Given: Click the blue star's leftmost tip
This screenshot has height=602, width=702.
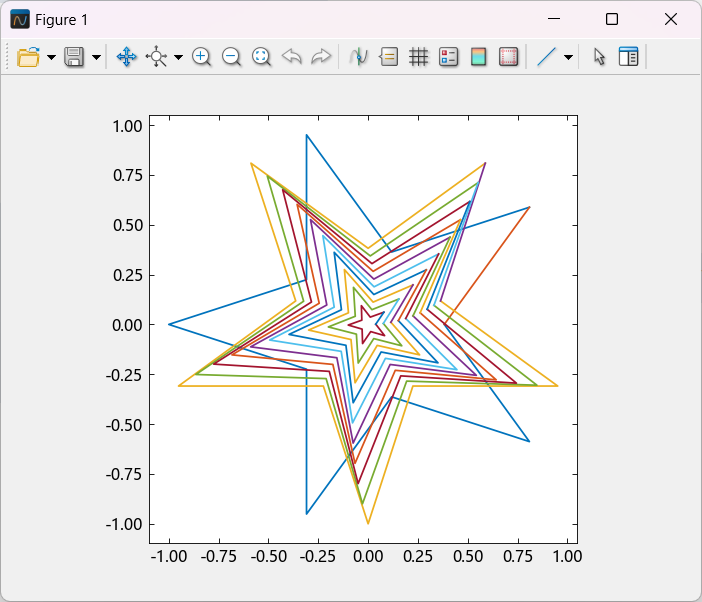Looking at the screenshot, I should click(170, 324).
